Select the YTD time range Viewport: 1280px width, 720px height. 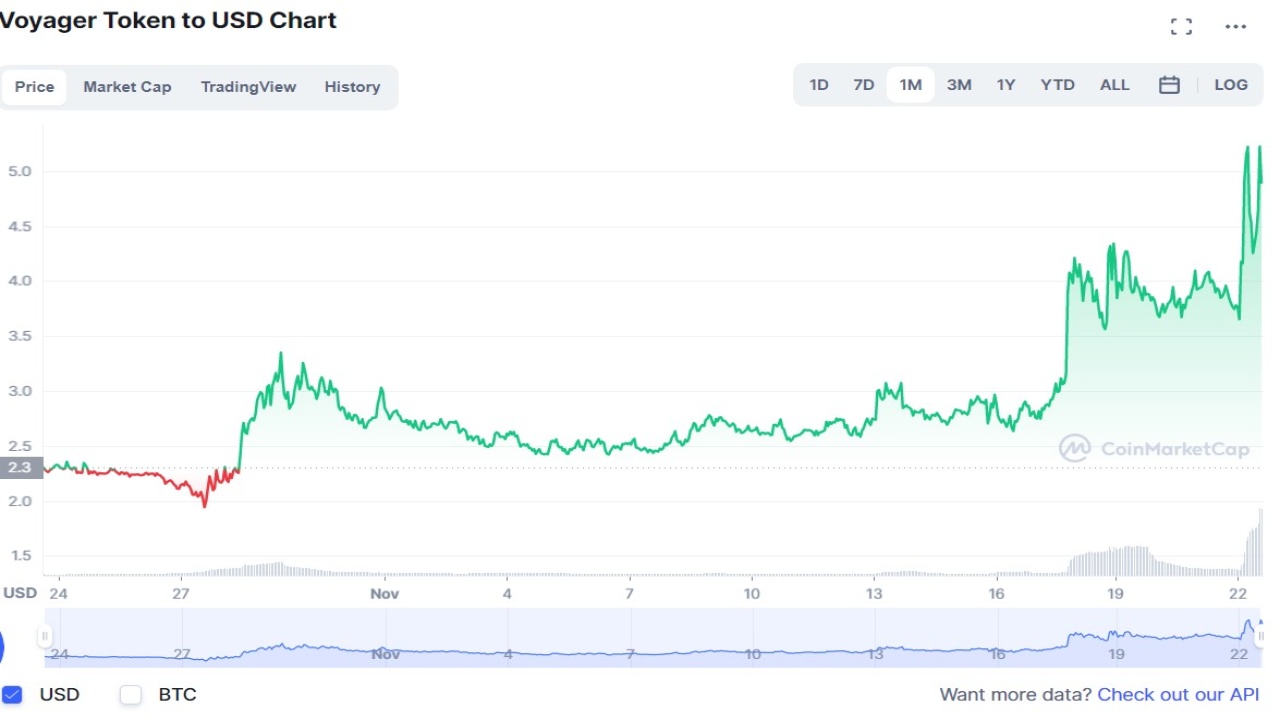pos(1057,85)
